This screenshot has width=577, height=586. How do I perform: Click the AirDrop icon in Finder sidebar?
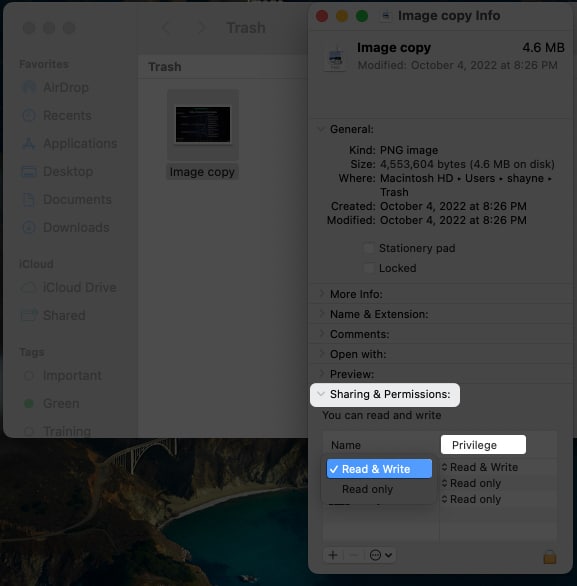click(x=29, y=87)
